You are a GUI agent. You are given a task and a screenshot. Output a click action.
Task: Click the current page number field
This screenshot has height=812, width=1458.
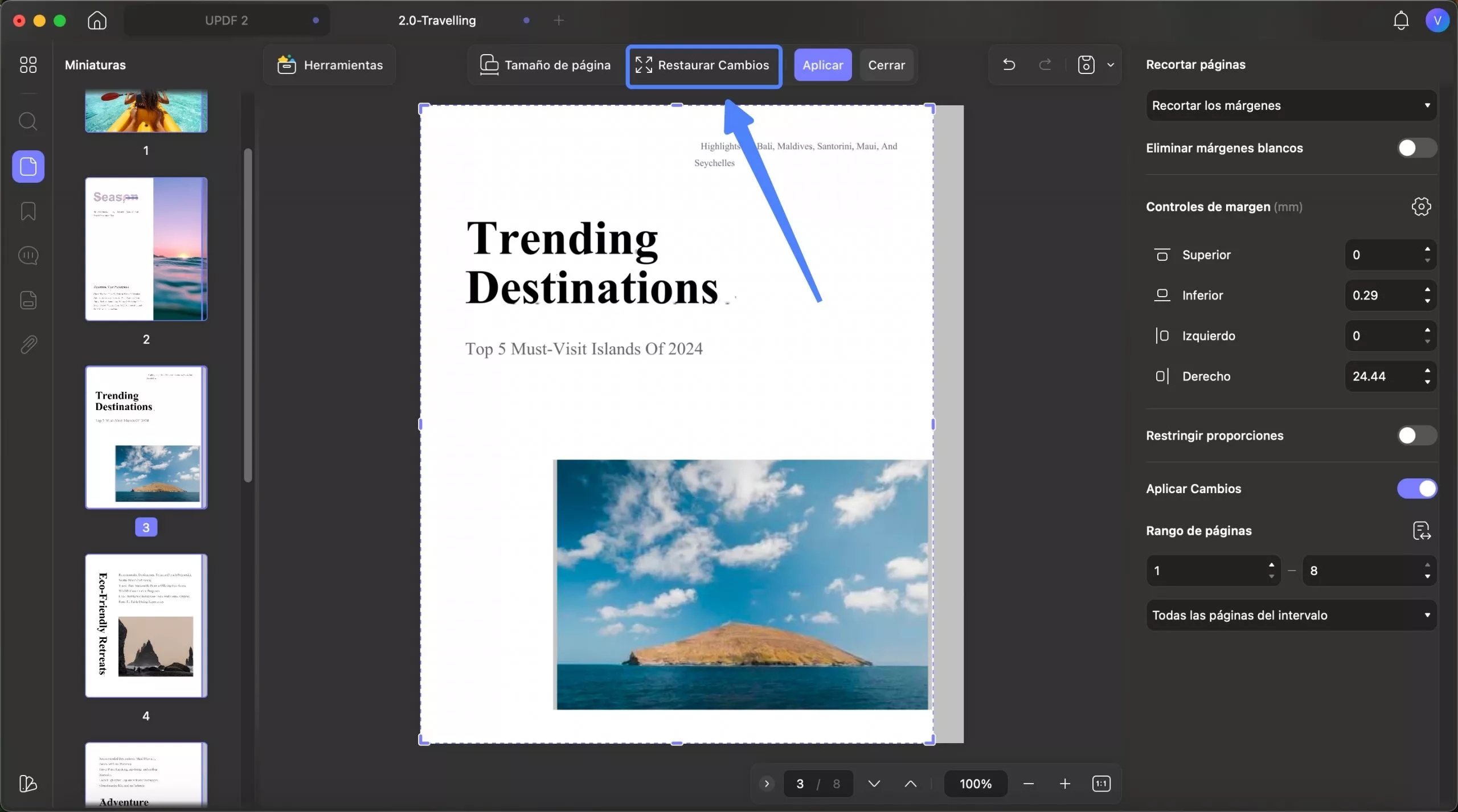[800, 784]
